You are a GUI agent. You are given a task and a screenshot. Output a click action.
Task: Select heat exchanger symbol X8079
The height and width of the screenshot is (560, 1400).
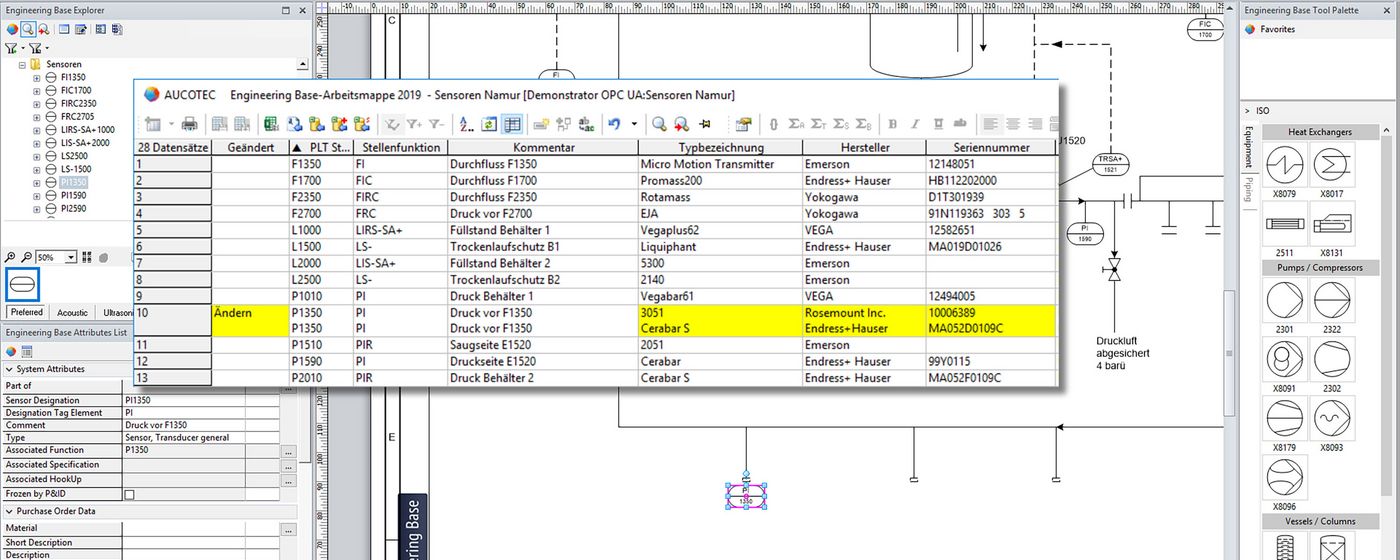1285,165
